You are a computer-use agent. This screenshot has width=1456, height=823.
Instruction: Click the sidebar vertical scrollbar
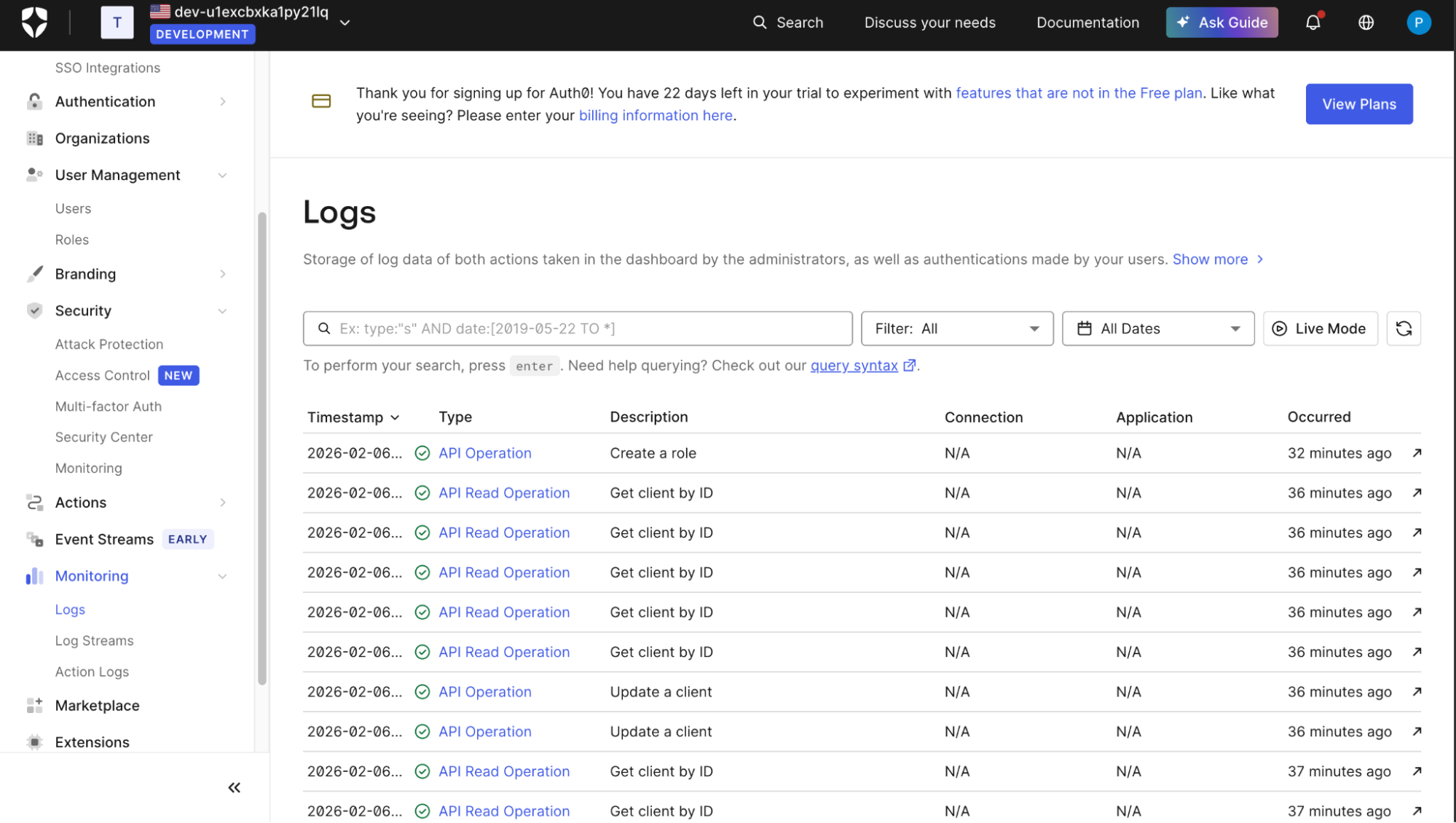pos(262,448)
